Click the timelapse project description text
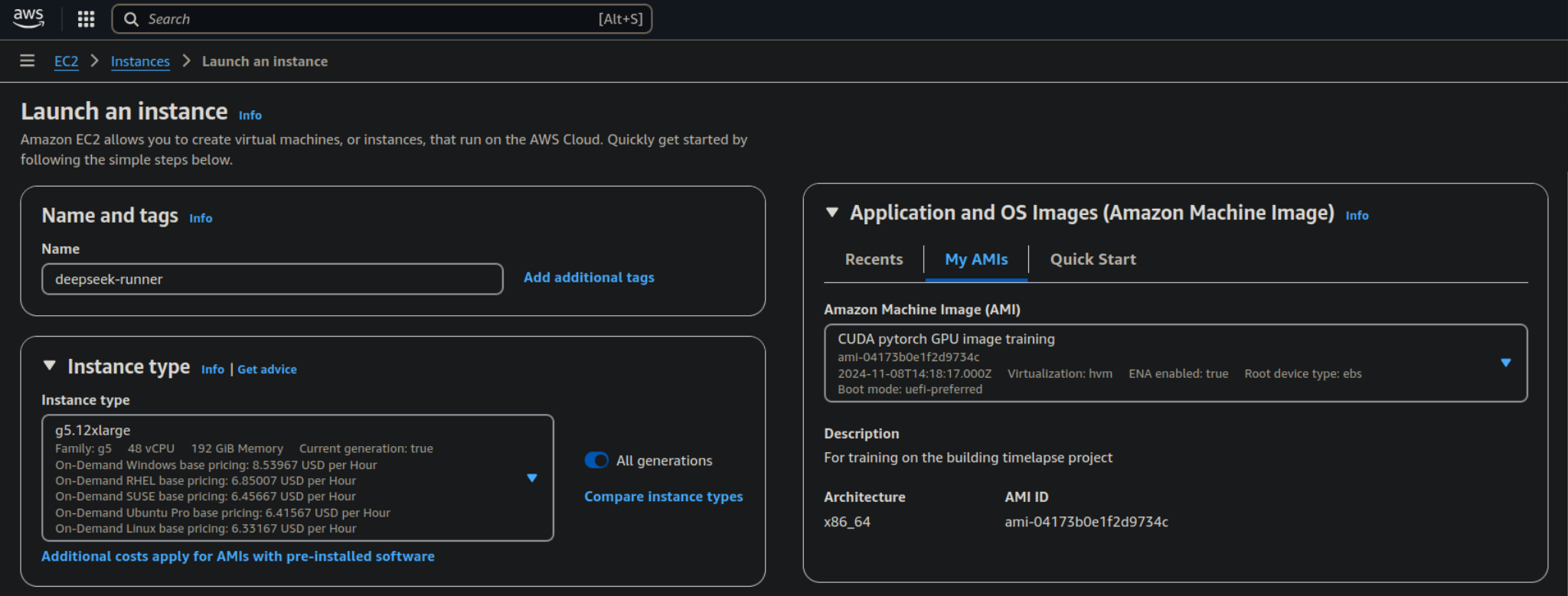This screenshot has width=1568, height=596. [x=968, y=458]
